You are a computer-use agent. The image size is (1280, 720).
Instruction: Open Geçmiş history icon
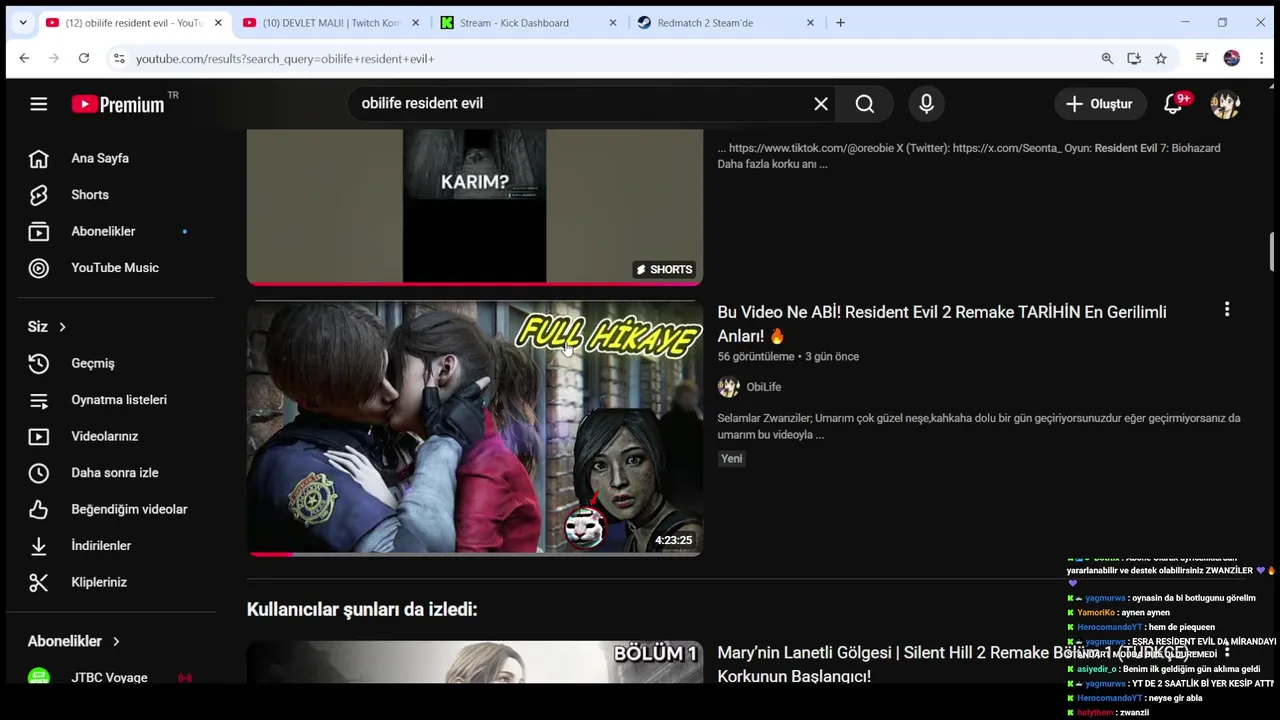click(38, 363)
